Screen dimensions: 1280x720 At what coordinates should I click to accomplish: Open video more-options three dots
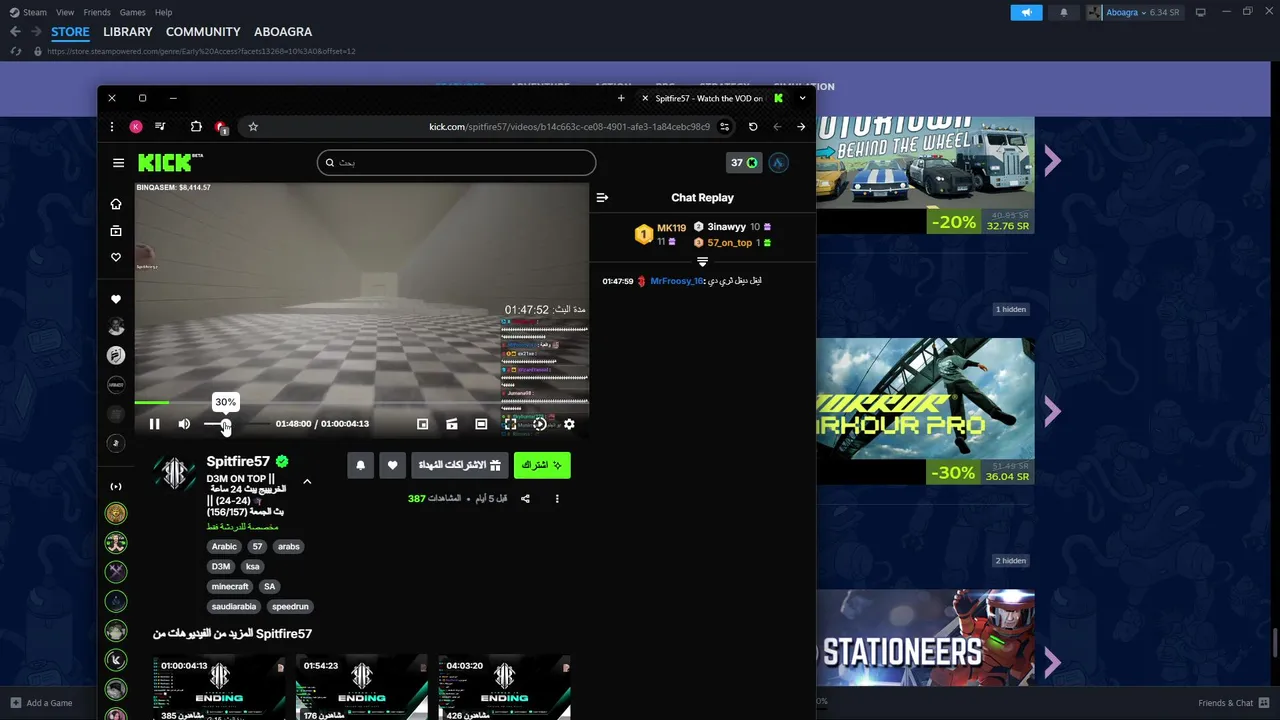point(557,498)
